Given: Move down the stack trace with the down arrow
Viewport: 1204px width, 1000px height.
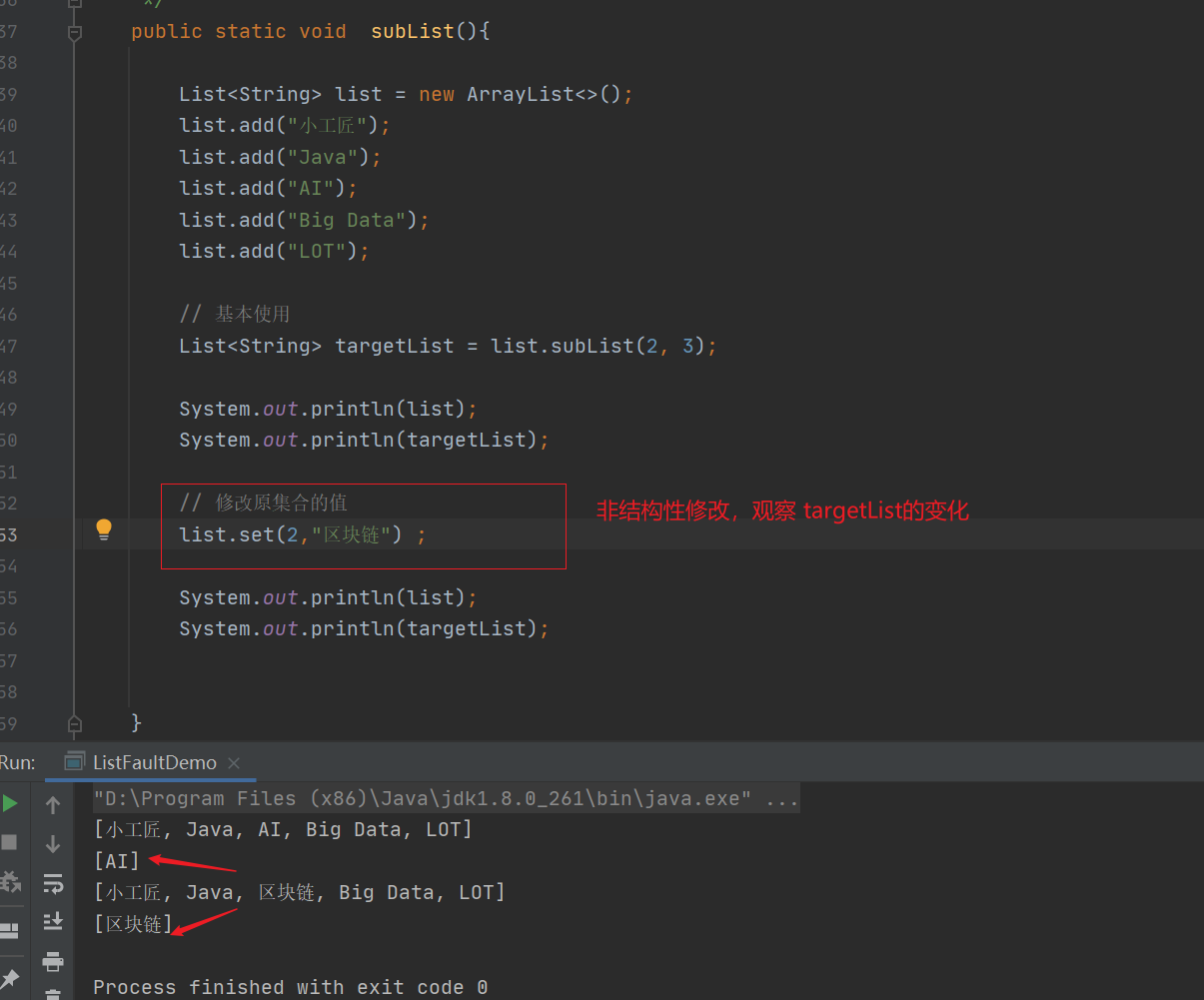Looking at the screenshot, I should tap(53, 844).
